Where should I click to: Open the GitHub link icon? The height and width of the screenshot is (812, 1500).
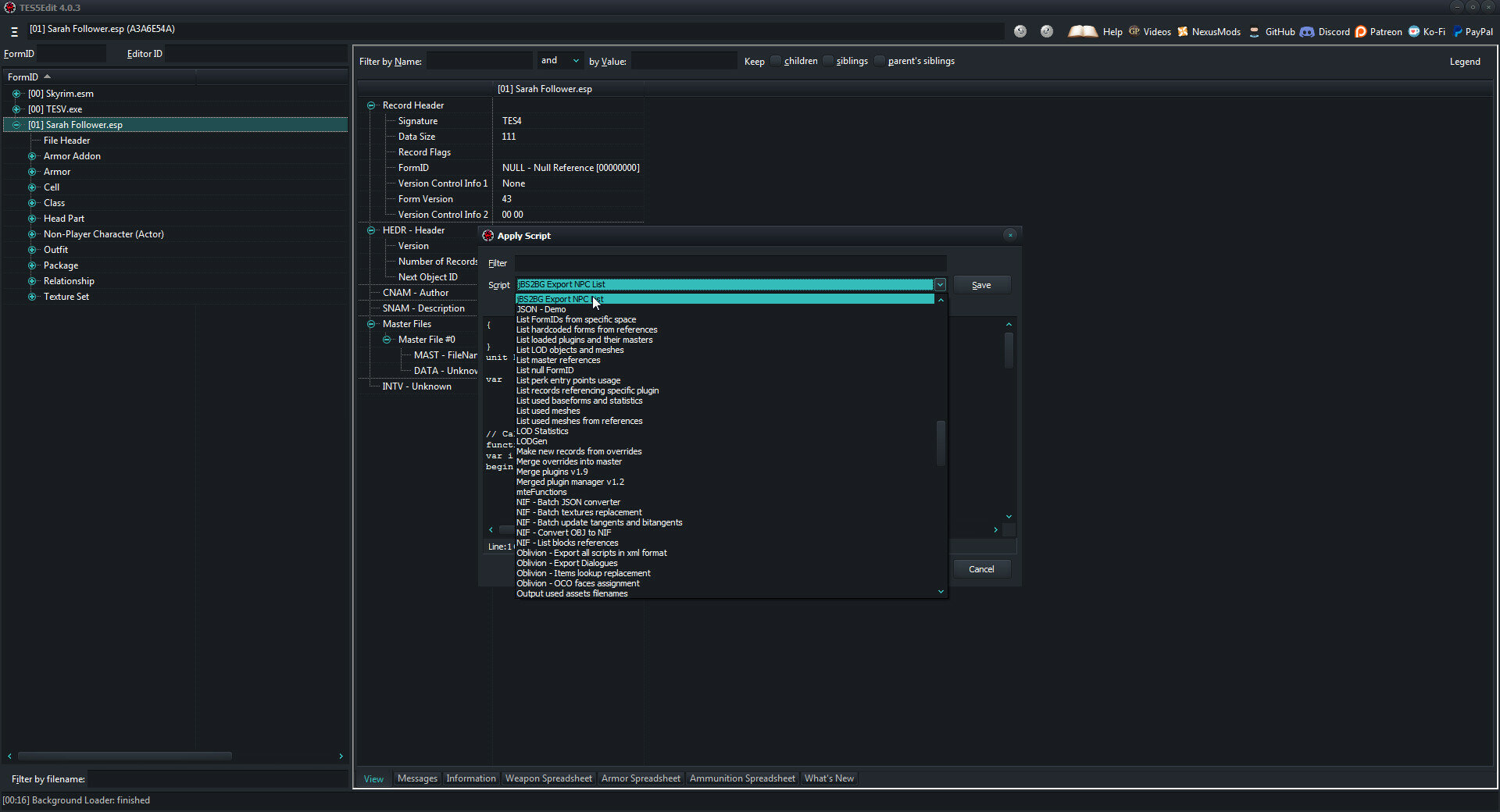click(1254, 32)
